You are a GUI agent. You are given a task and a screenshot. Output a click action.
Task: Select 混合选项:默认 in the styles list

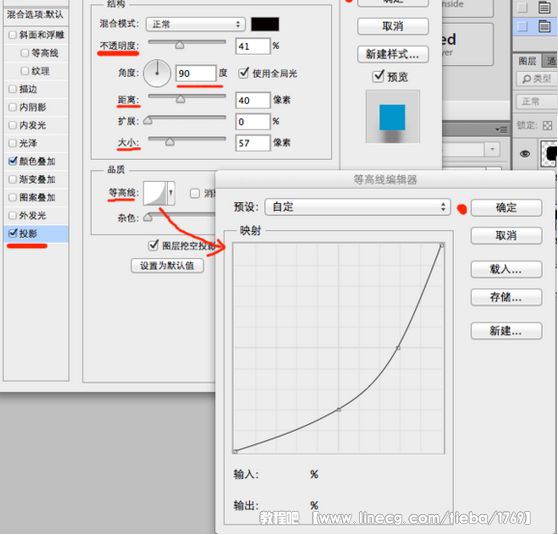coord(36,15)
